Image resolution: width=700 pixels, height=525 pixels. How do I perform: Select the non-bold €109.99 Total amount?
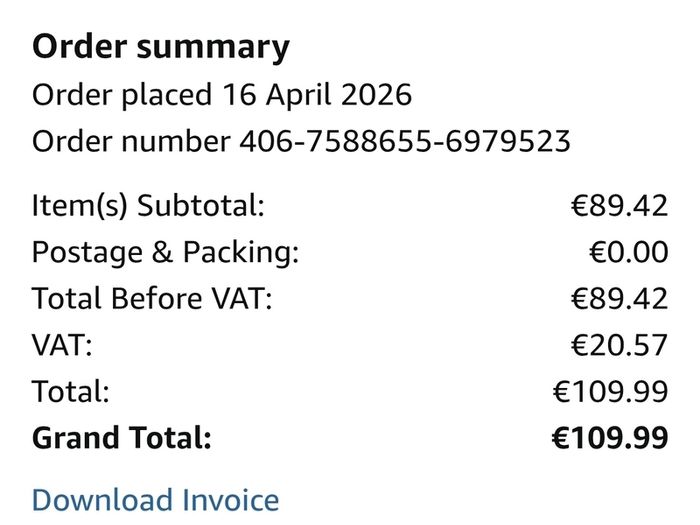tap(610, 392)
